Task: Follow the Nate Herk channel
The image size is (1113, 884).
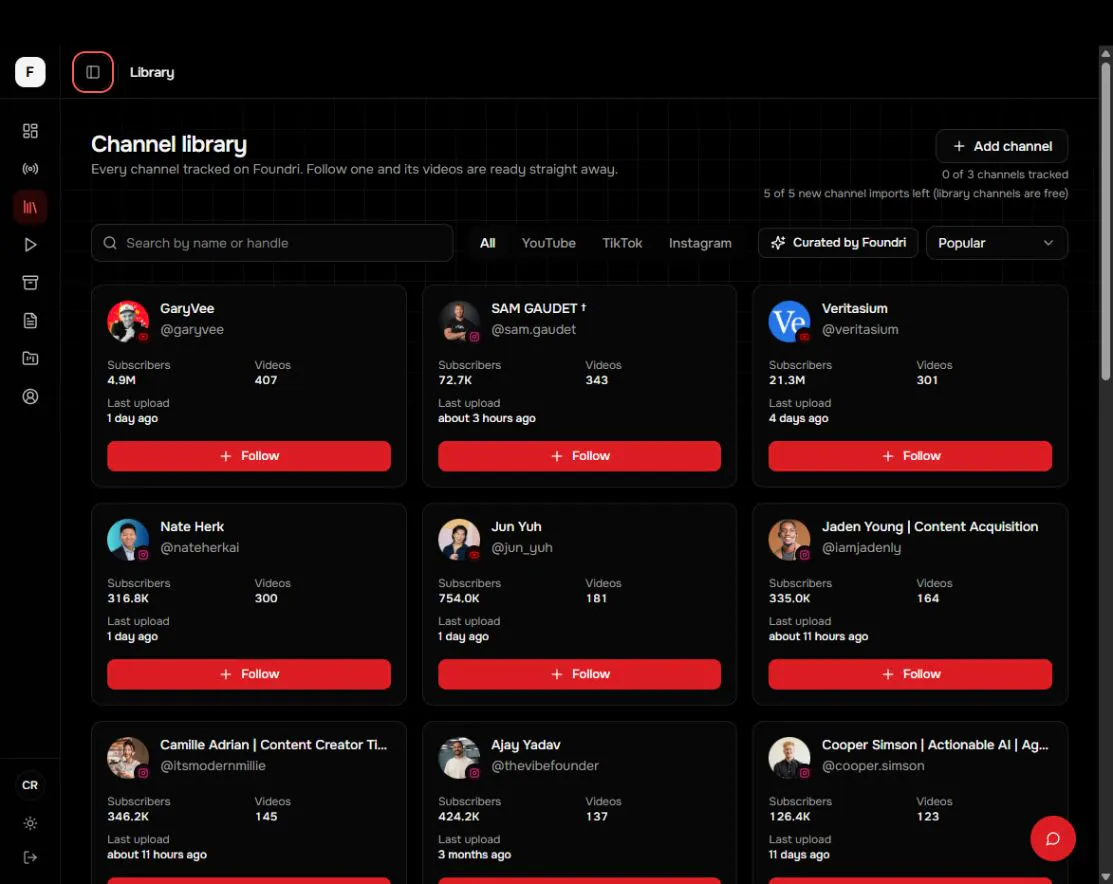Action: [248, 674]
